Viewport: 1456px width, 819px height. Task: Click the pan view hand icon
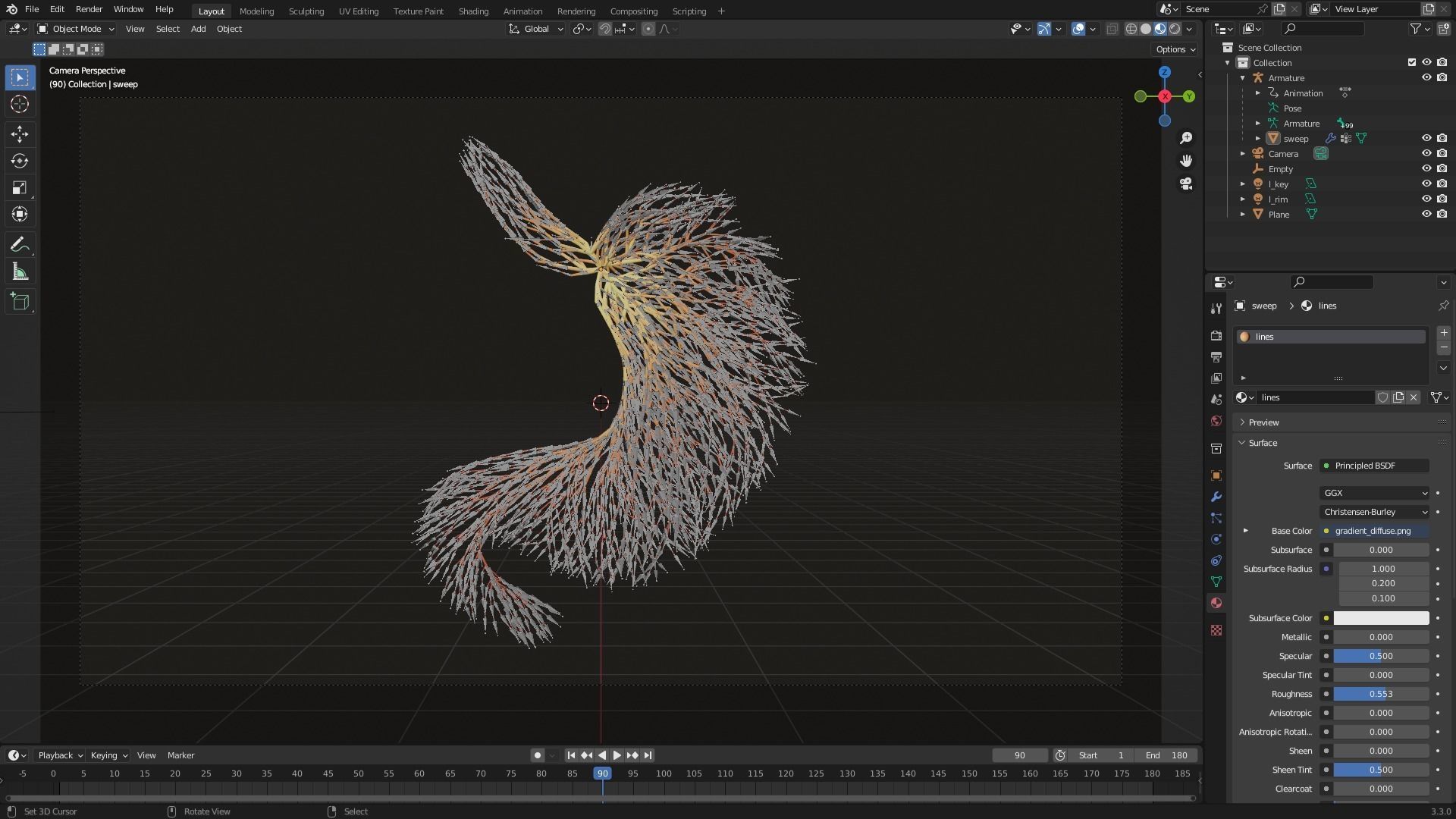(1186, 161)
